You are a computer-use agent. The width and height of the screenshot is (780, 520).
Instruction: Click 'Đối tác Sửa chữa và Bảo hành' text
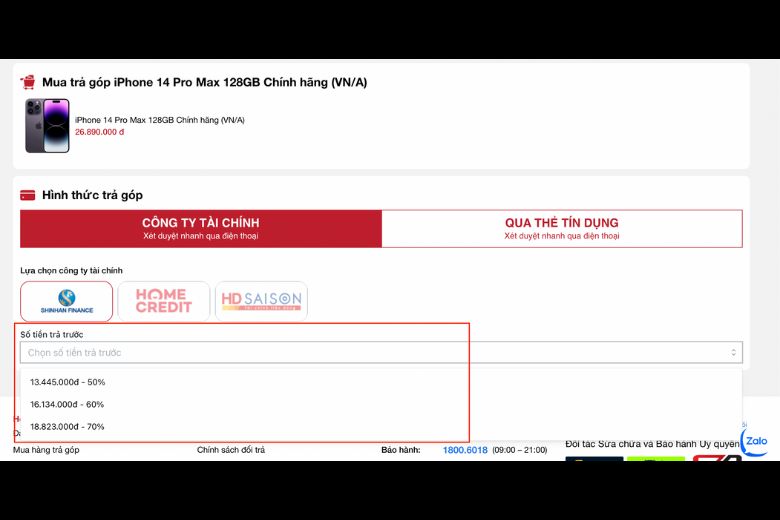click(652, 444)
